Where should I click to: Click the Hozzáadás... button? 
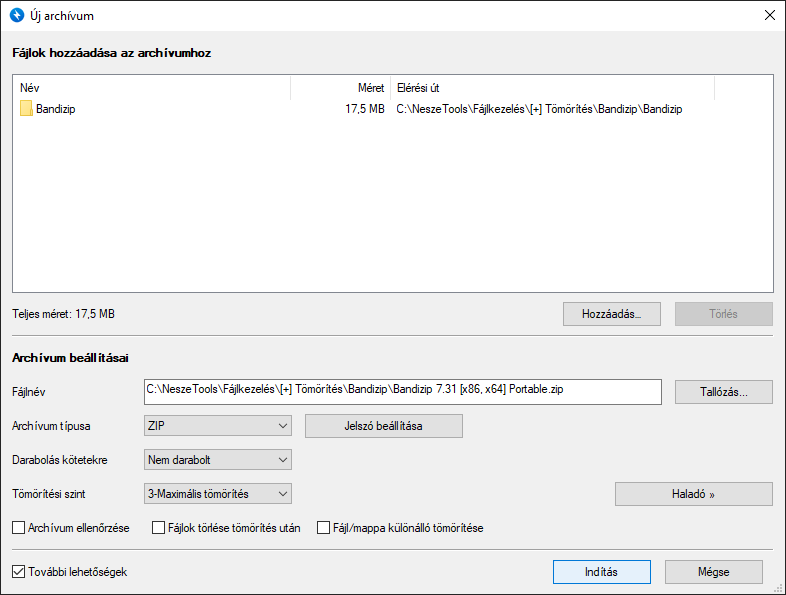[x=612, y=314]
